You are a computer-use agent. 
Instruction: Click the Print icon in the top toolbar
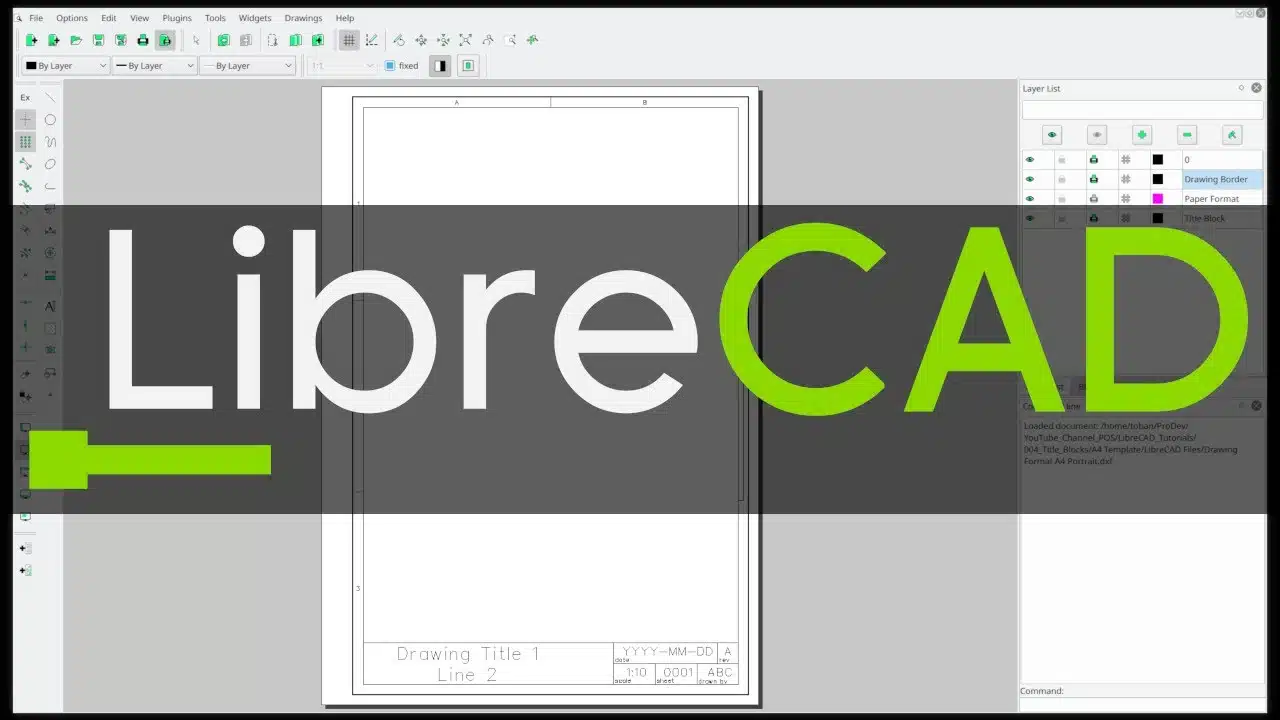point(141,40)
